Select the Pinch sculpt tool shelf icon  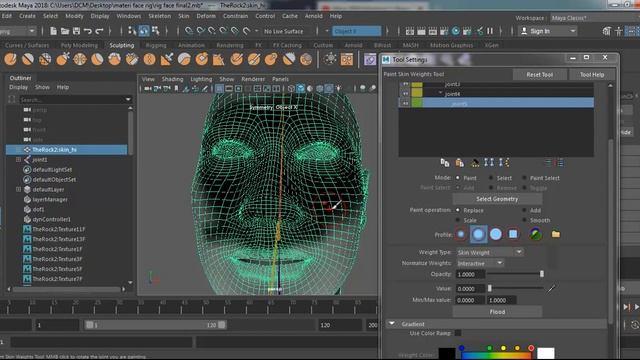(80, 60)
